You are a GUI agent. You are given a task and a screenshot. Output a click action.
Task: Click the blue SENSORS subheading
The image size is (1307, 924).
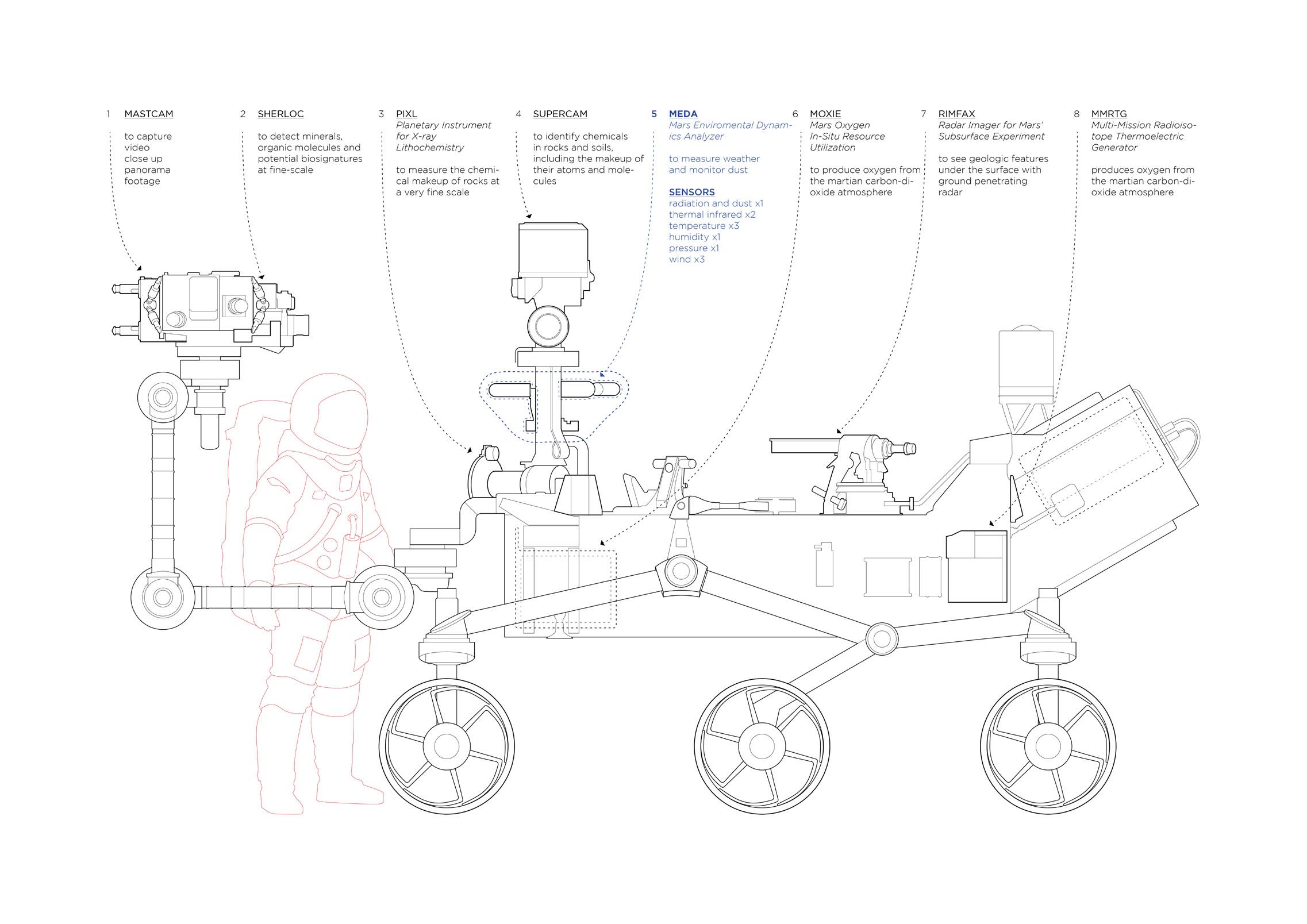click(691, 192)
